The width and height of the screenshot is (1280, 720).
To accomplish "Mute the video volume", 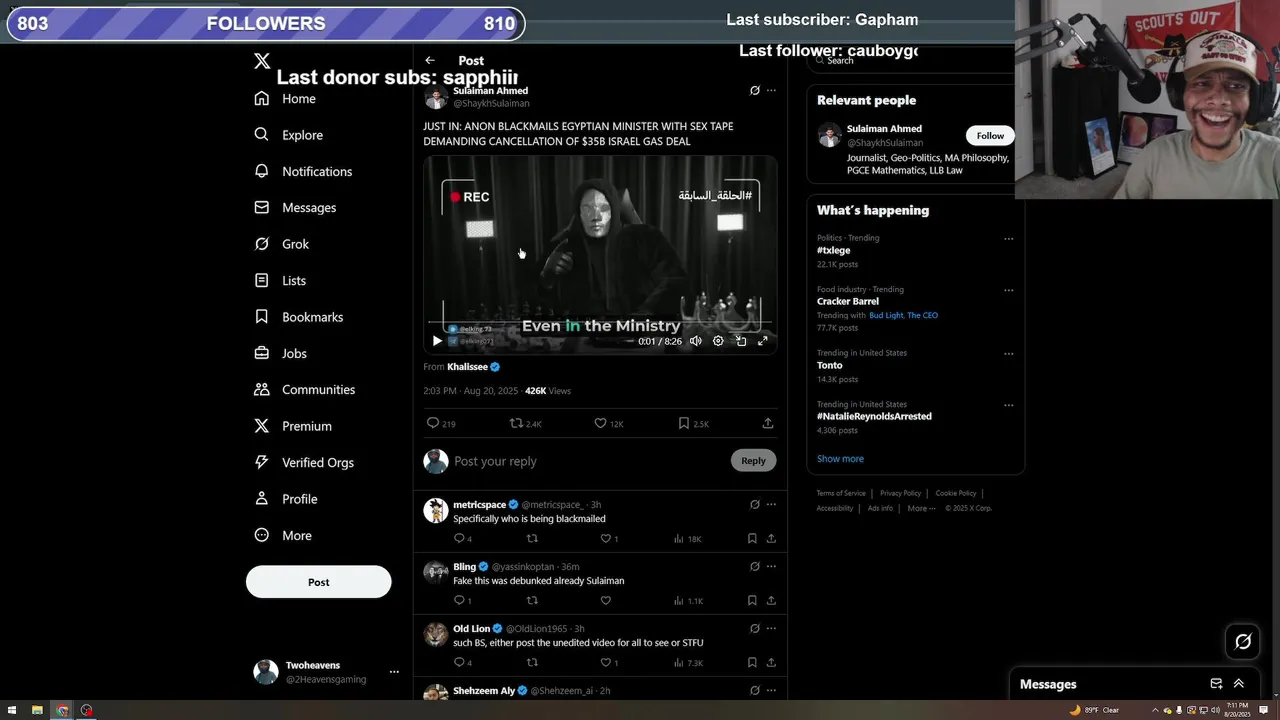I will (696, 341).
